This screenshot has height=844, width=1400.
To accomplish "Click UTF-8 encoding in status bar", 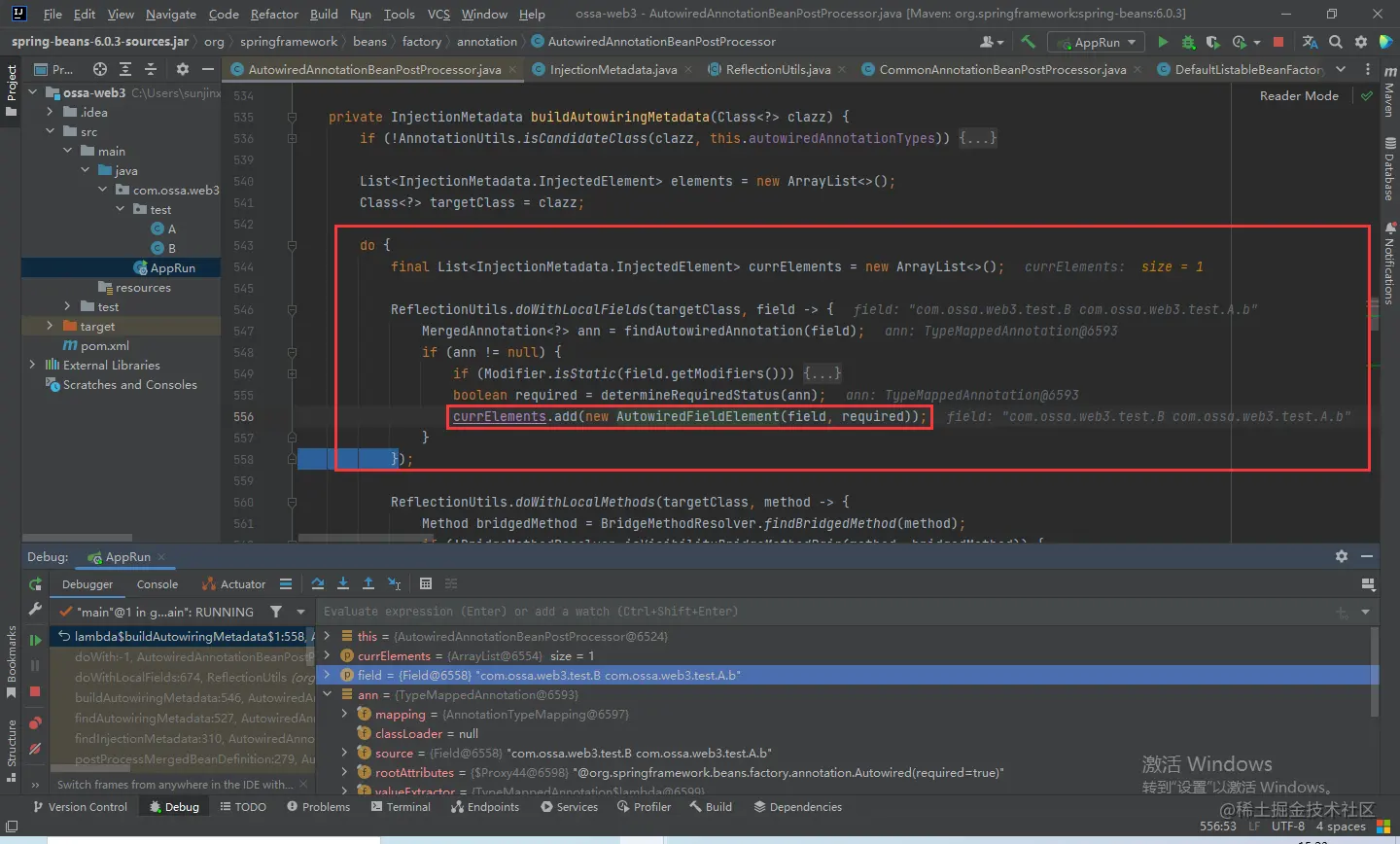I will pyautogui.click(x=1288, y=826).
